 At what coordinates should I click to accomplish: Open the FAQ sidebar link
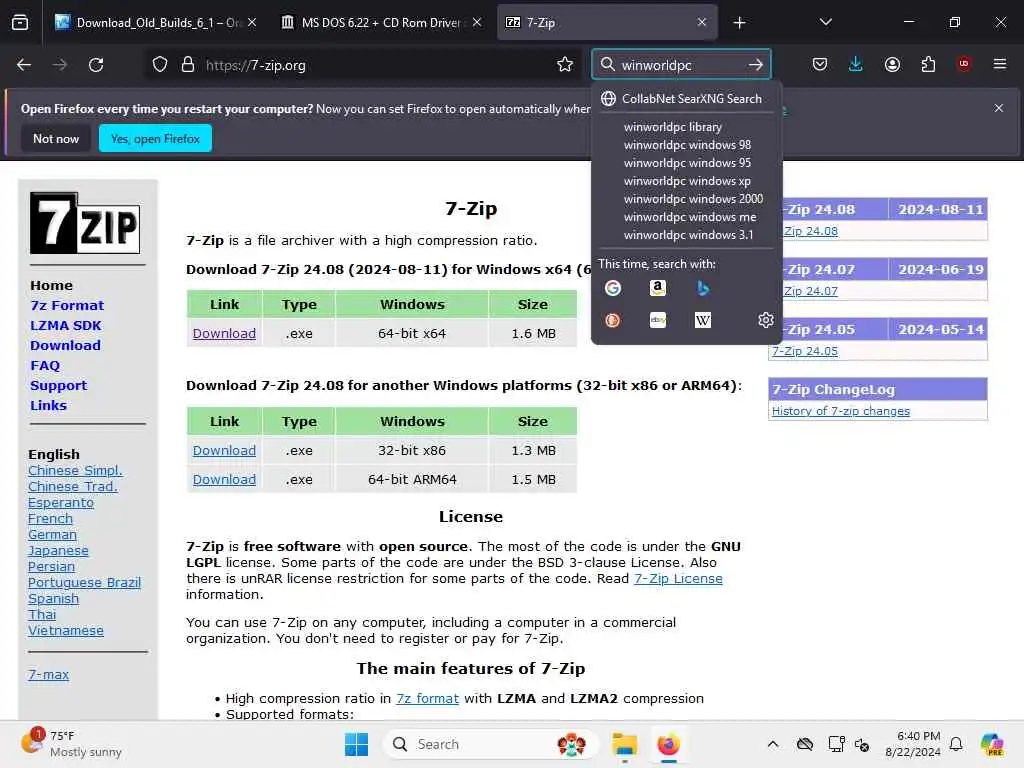[x=45, y=365]
